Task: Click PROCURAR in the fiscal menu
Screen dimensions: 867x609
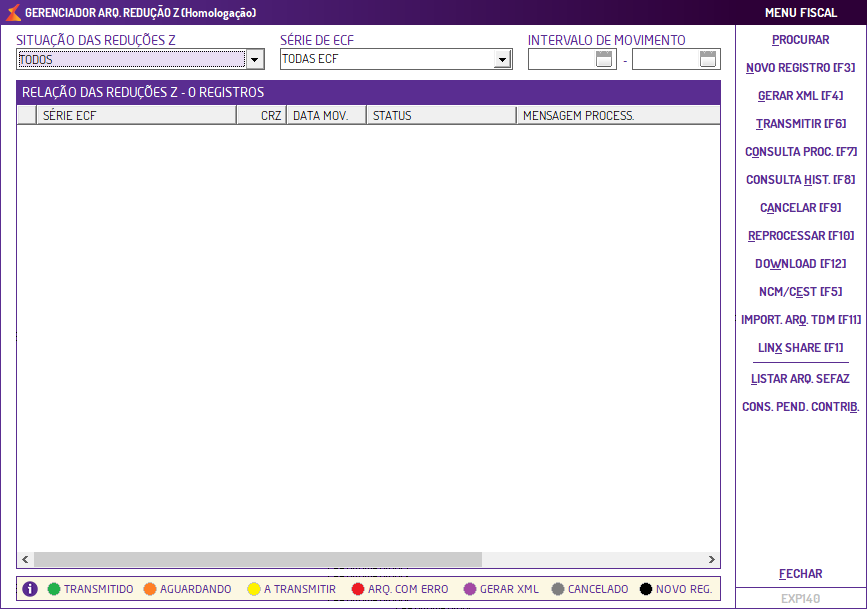Action: [x=801, y=40]
